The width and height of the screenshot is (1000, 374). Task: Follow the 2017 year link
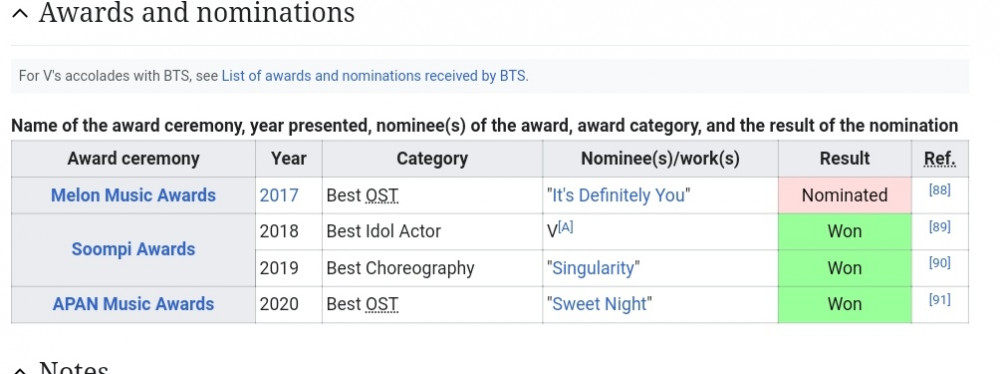279,195
